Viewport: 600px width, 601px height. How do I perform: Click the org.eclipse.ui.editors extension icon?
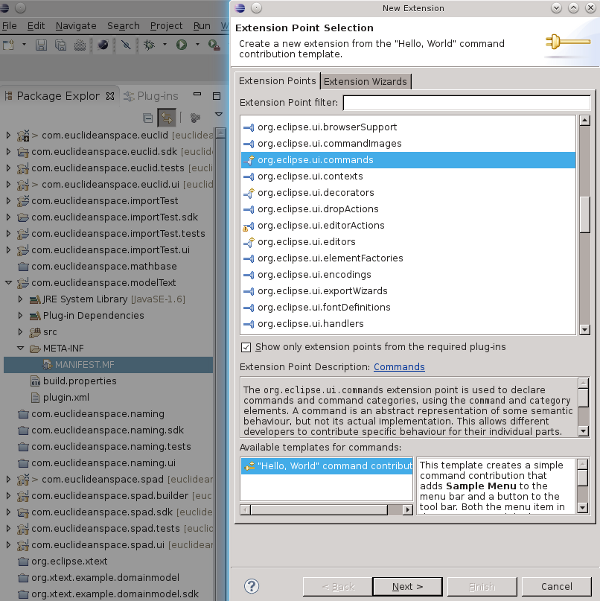pyautogui.click(x=248, y=242)
